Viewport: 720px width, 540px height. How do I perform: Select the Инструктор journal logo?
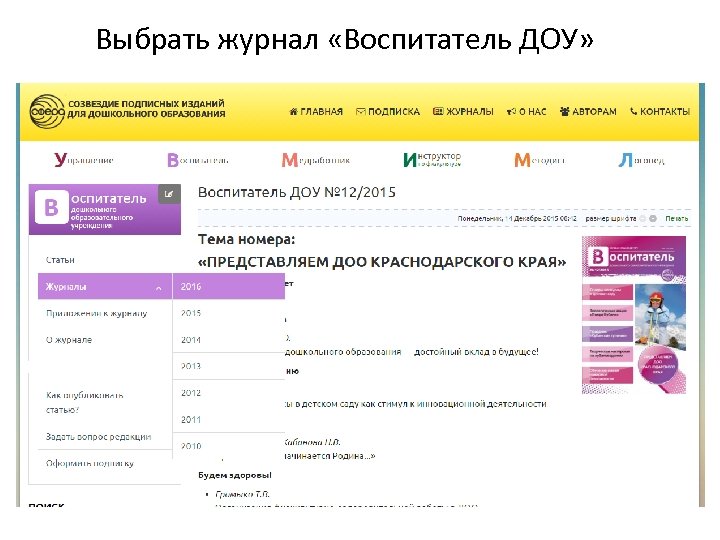tap(432, 160)
